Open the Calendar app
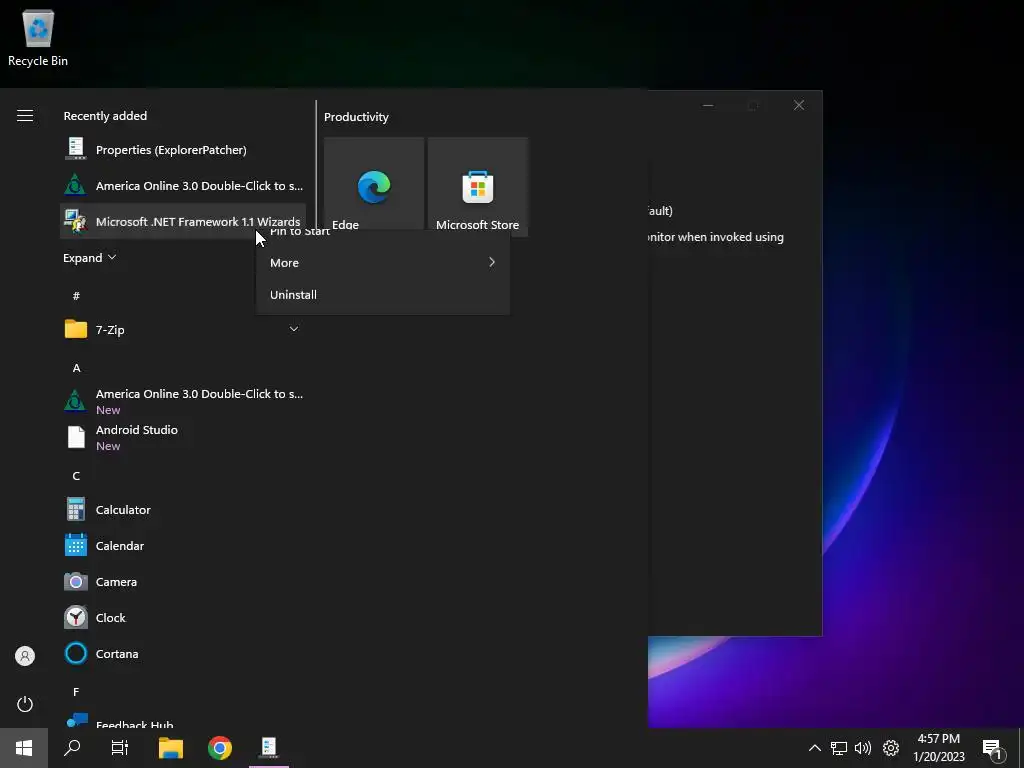Image resolution: width=1024 pixels, height=768 pixels. click(x=183, y=545)
